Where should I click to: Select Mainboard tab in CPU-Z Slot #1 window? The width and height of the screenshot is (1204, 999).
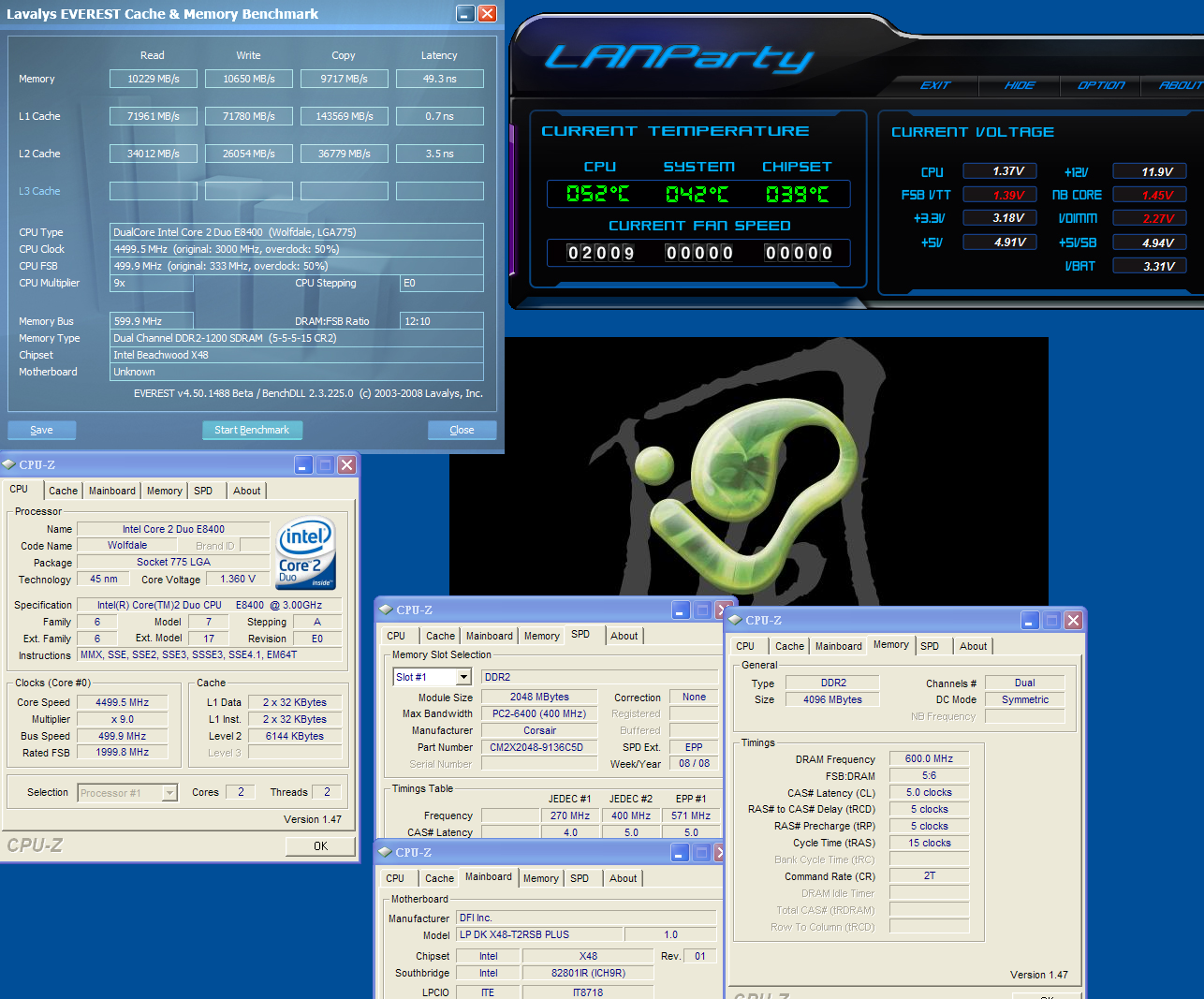click(x=489, y=636)
